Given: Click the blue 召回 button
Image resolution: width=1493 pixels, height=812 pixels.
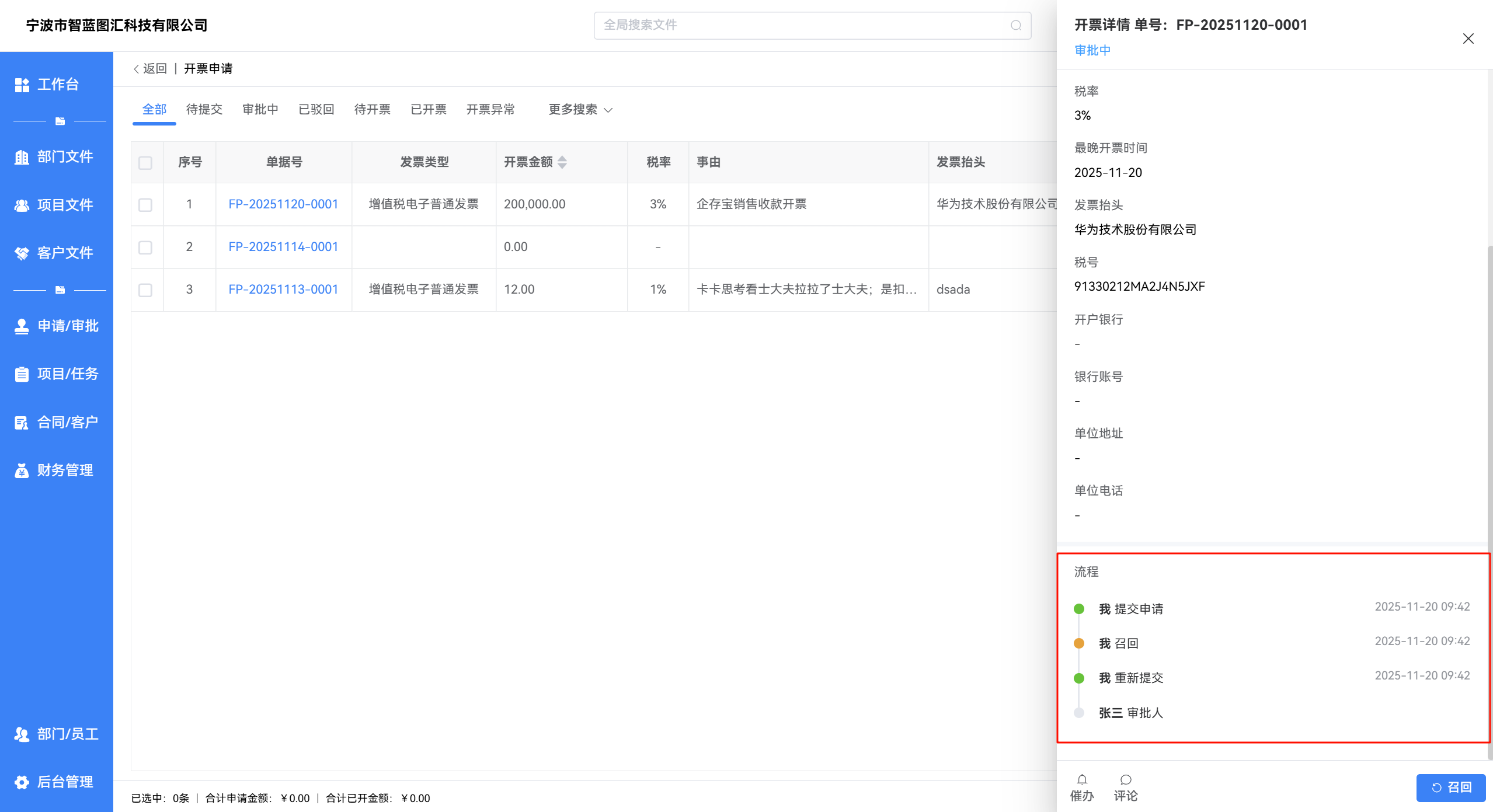Looking at the screenshot, I should [x=1450, y=787].
